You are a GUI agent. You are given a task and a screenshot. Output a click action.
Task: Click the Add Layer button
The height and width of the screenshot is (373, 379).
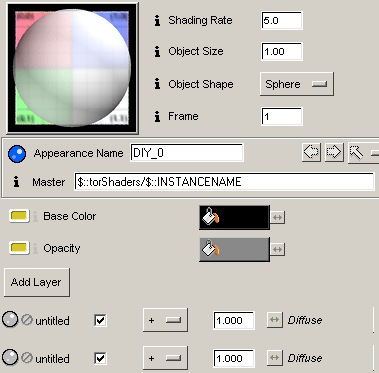37,282
